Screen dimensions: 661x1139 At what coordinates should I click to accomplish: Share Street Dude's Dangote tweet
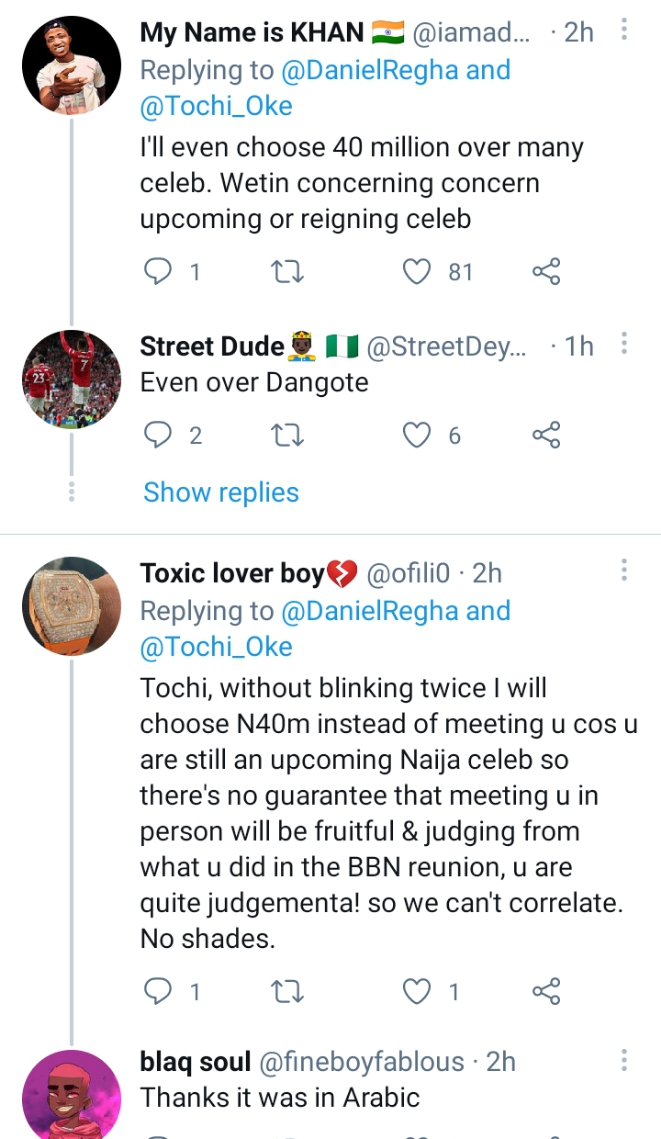point(546,435)
